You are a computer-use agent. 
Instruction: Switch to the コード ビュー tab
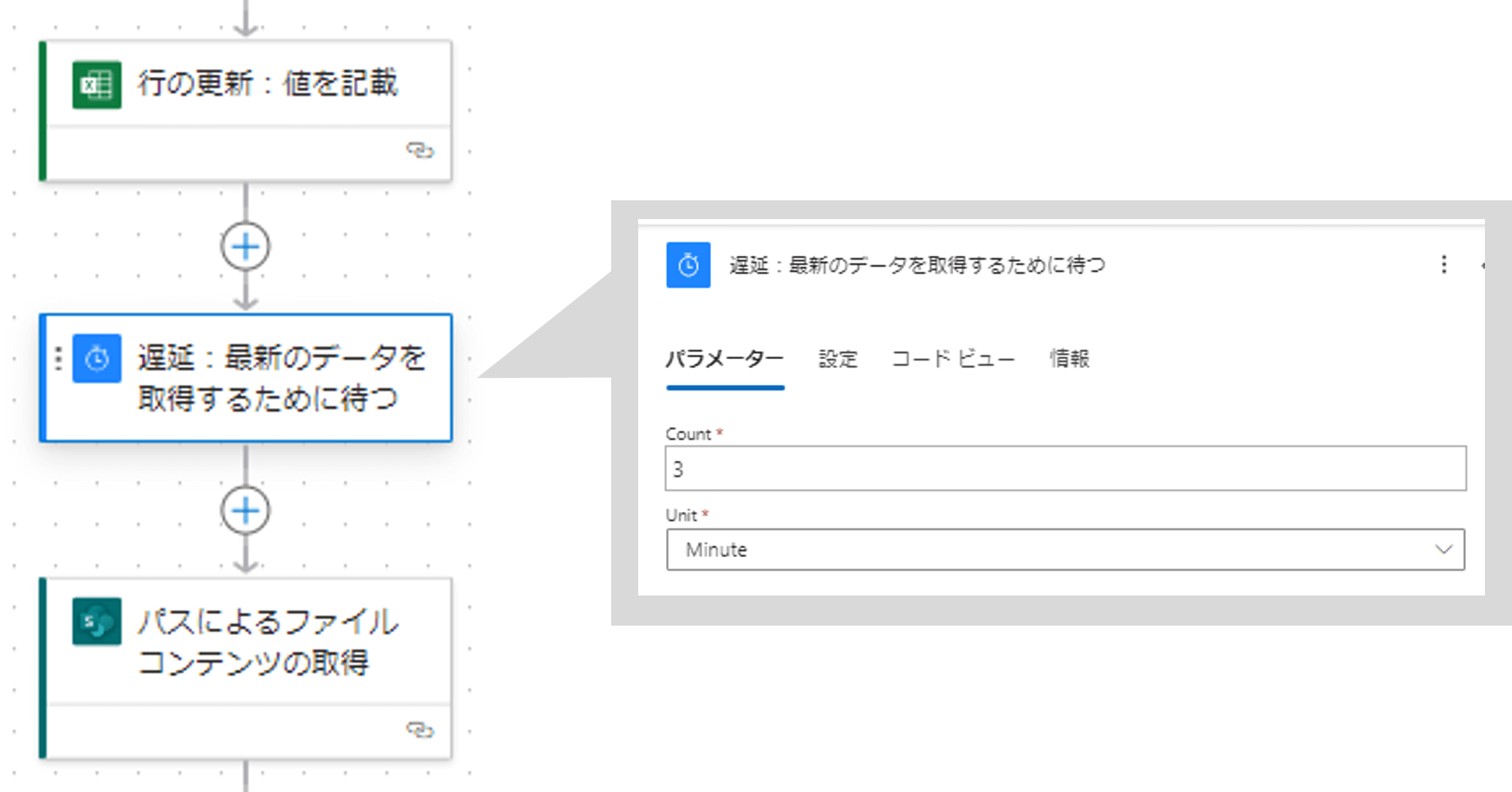coord(953,359)
